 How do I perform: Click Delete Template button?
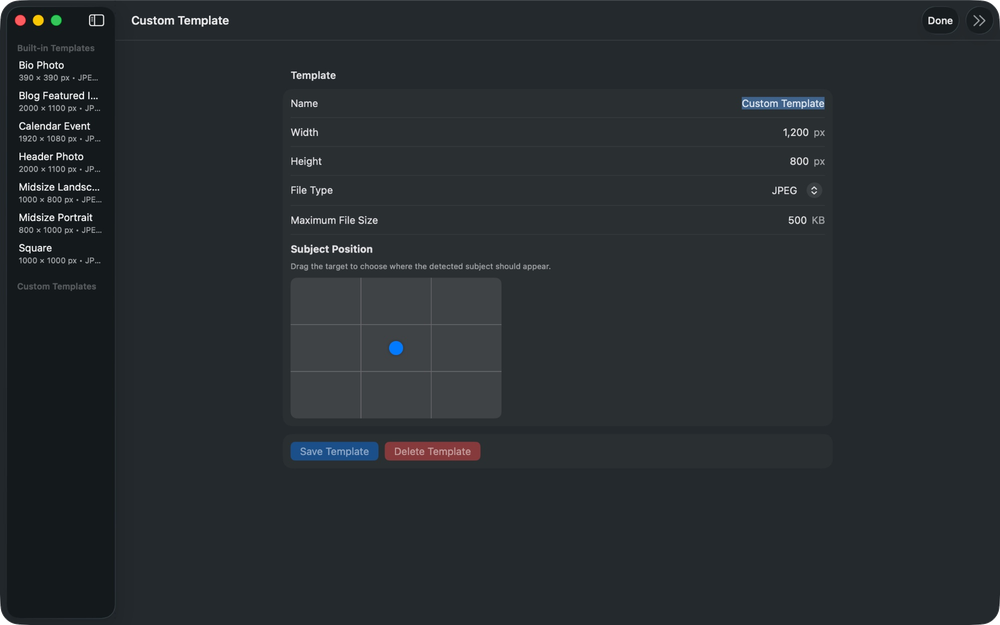[x=432, y=451]
